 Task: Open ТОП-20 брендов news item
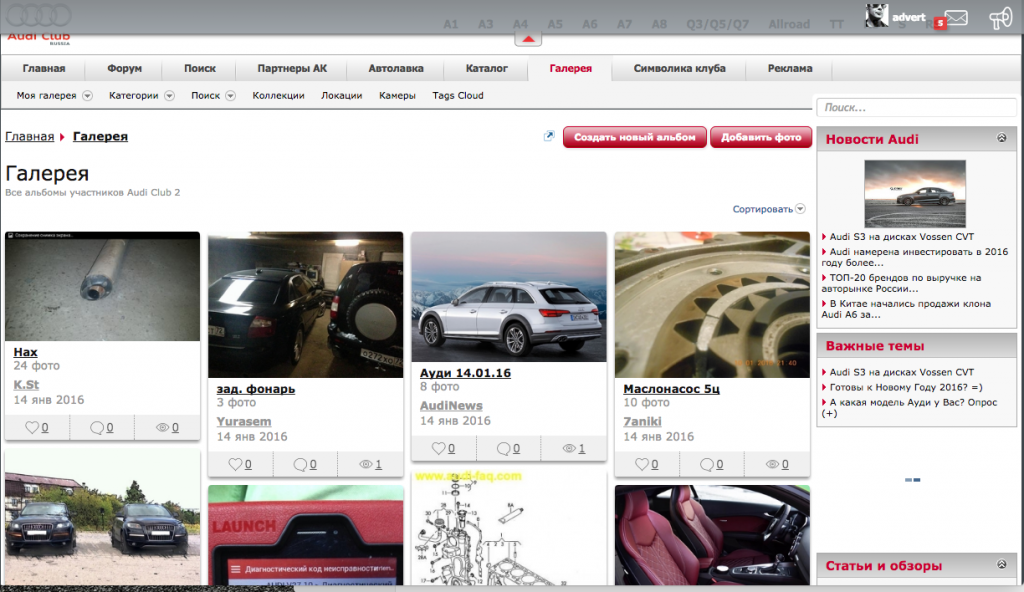coord(901,283)
